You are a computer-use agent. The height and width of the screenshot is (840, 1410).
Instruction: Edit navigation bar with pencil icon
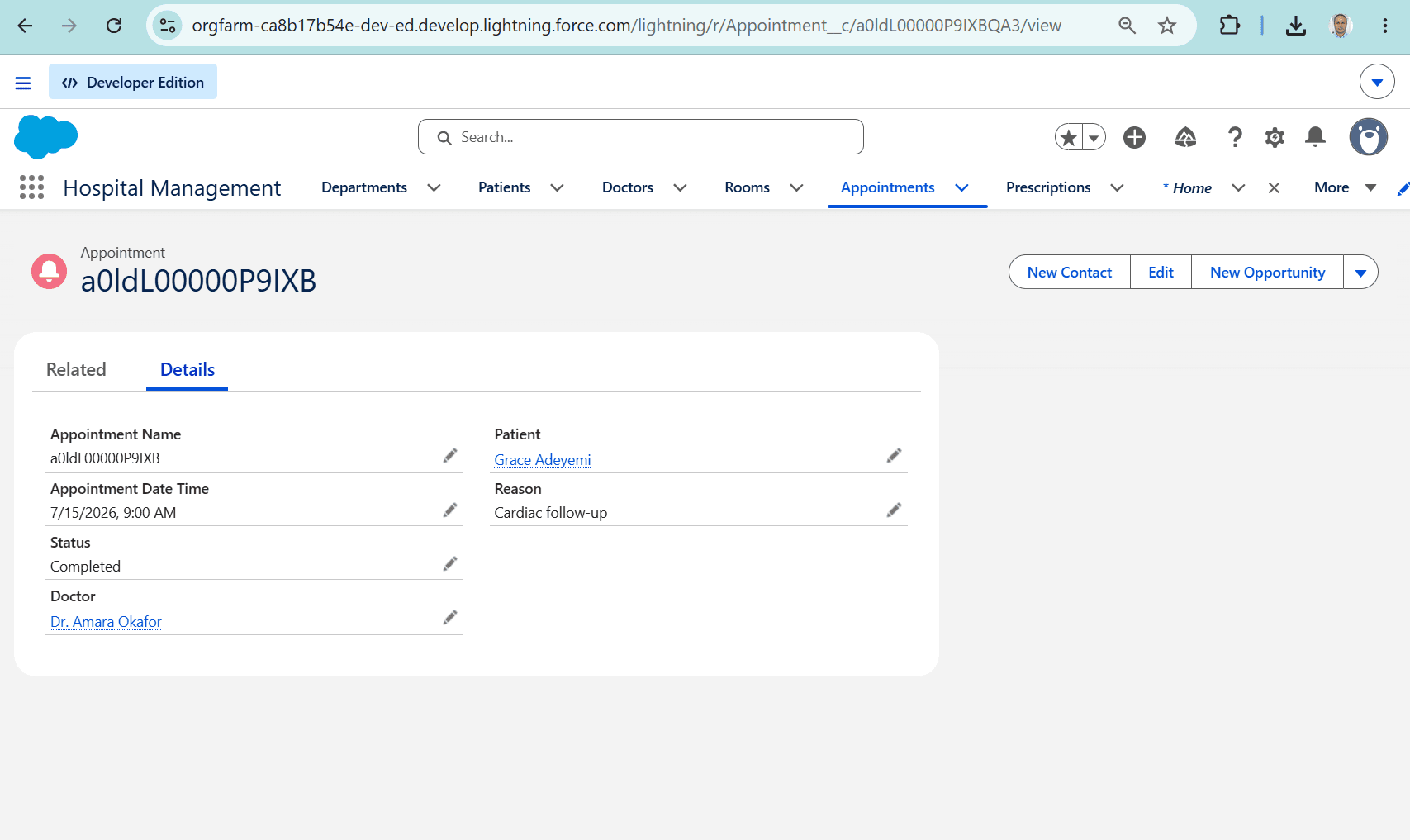1403,188
